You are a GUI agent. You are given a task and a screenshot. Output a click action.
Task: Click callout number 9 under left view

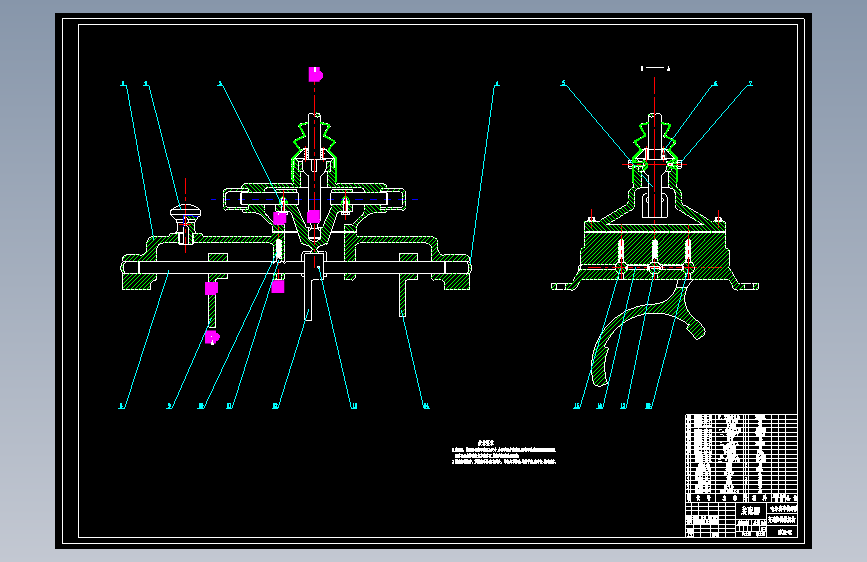click(x=169, y=406)
